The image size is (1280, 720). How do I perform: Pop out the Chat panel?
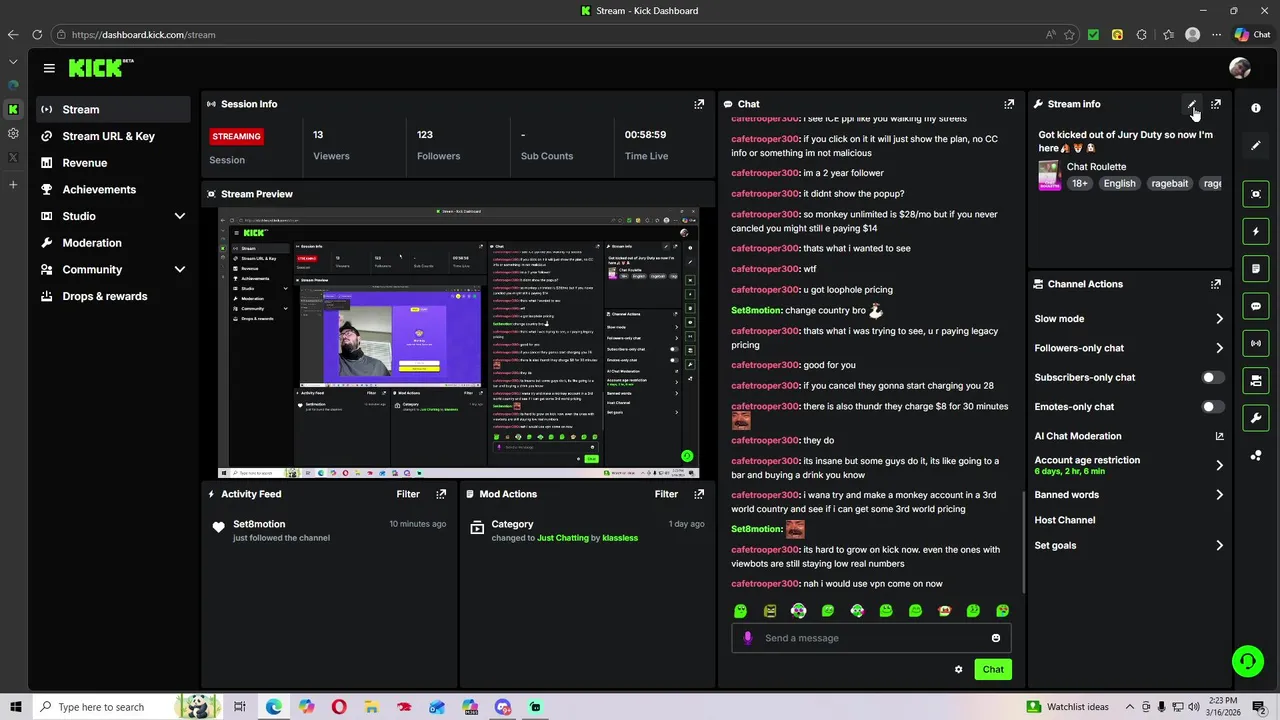tap(1009, 104)
